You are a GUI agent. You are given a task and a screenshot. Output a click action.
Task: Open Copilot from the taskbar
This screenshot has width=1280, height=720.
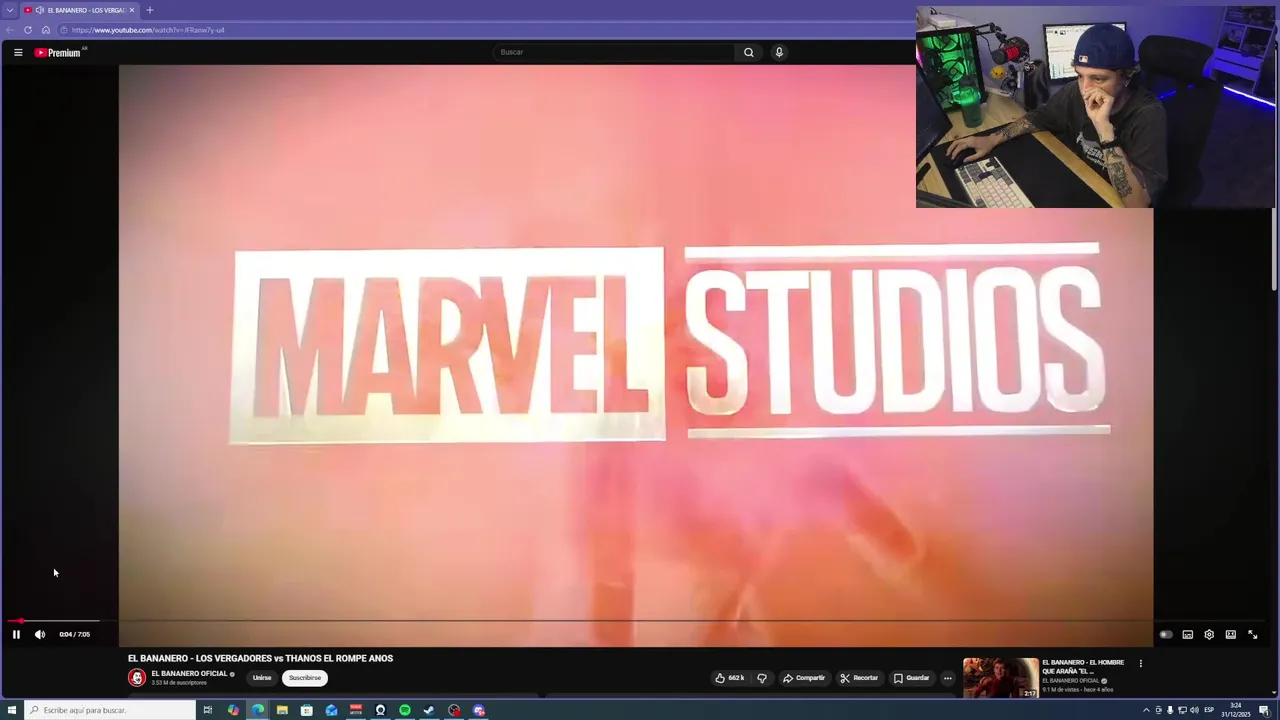pos(233,710)
